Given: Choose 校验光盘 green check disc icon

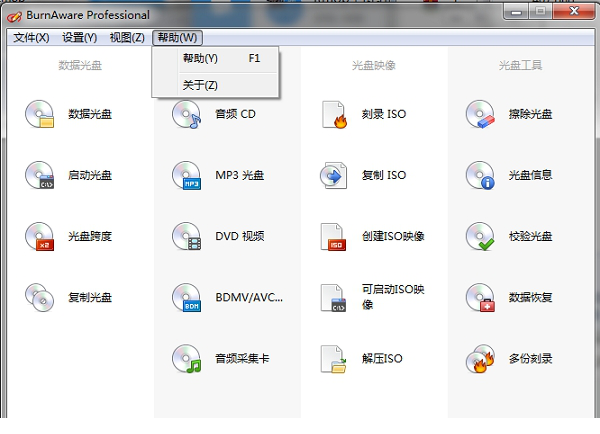Looking at the screenshot, I should (480, 236).
